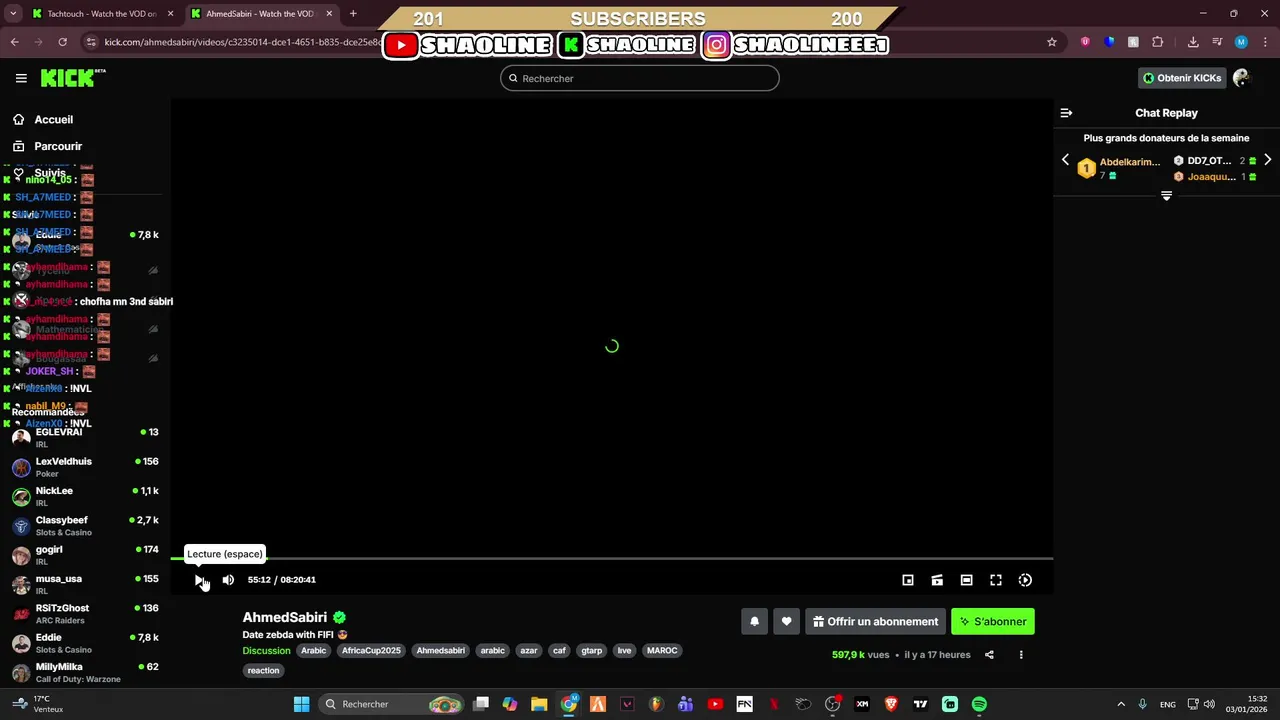The width and height of the screenshot is (1280, 720).
Task: Follow AhmedSabiri with the heart button
Action: pos(786,621)
